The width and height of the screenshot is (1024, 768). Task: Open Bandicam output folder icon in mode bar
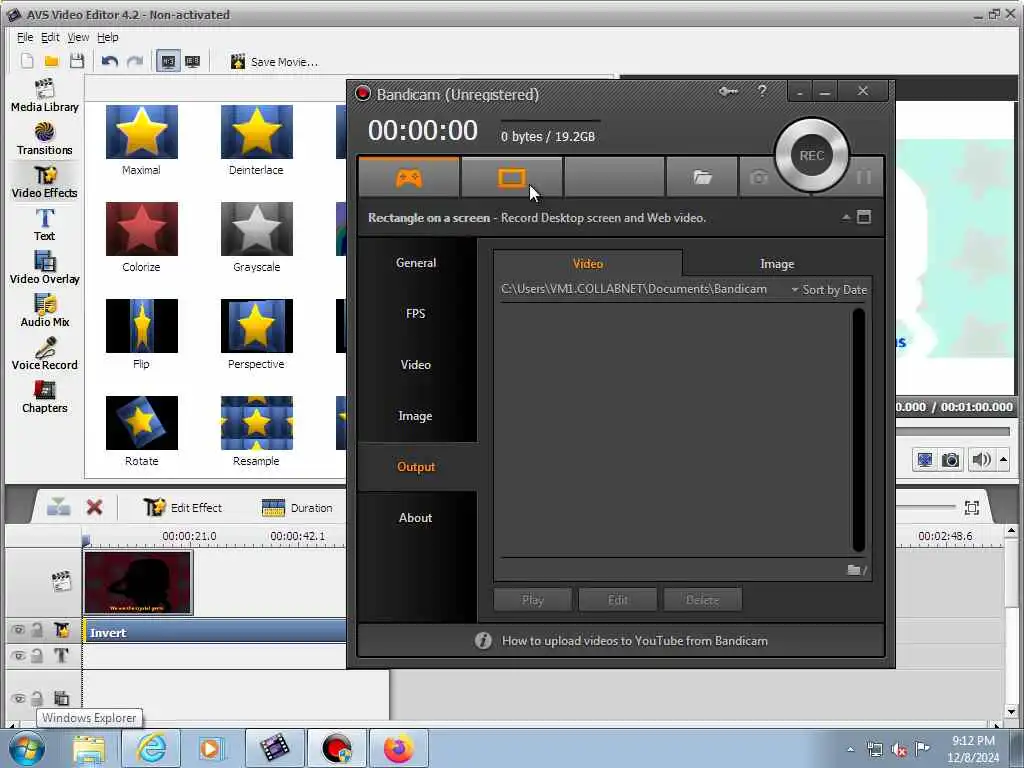click(x=702, y=177)
